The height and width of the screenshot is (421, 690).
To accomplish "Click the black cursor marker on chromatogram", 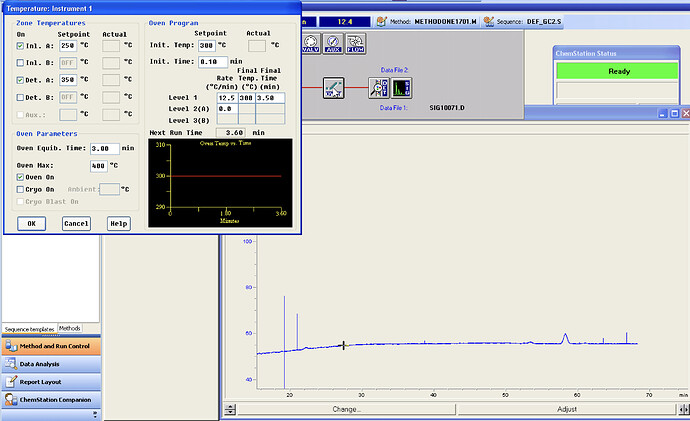I will [x=343, y=345].
